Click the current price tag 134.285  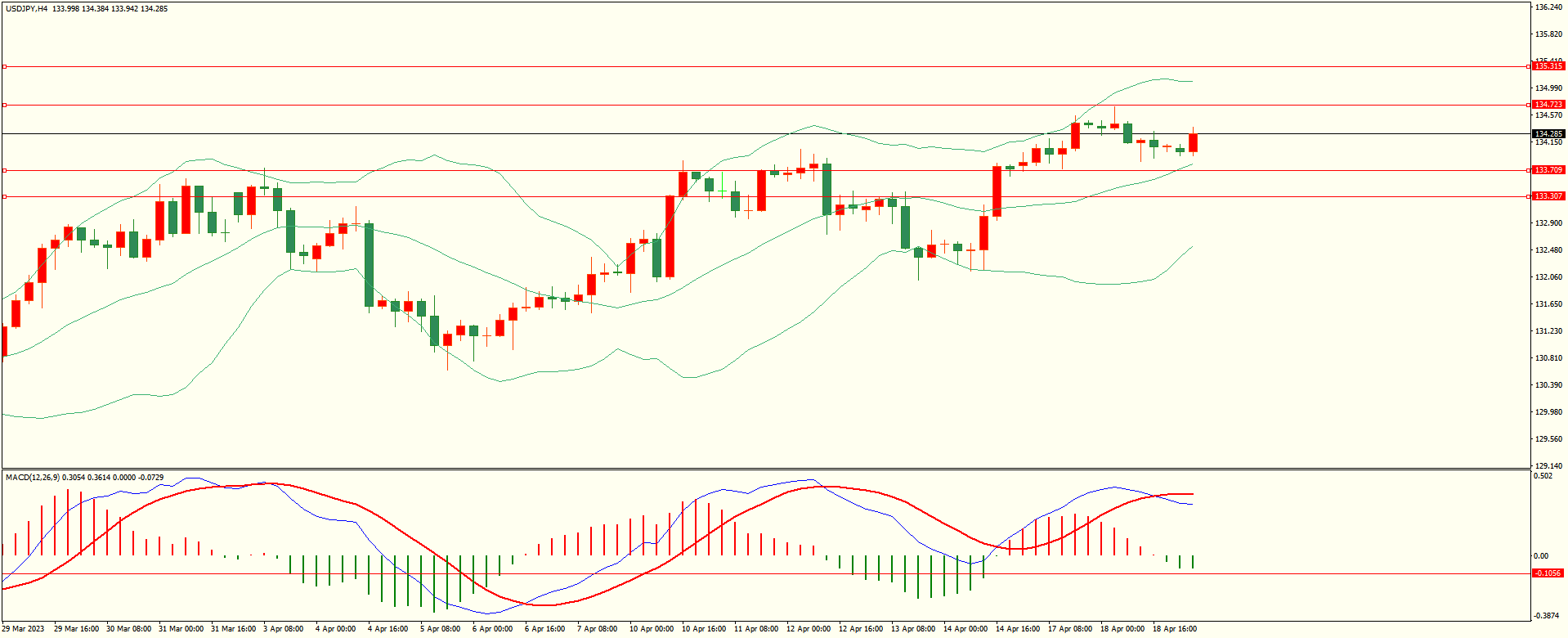1548,134
